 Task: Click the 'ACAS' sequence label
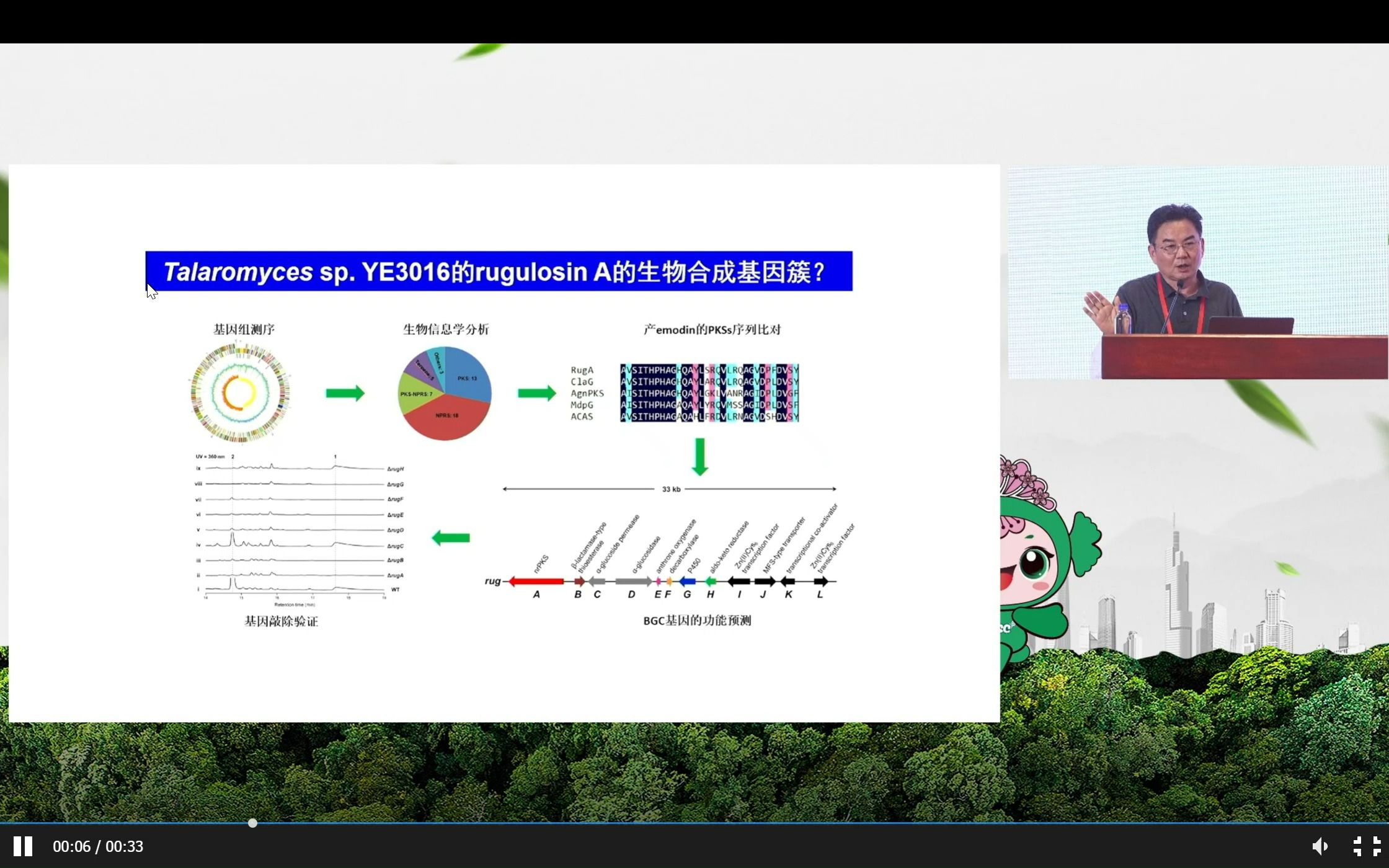(x=582, y=417)
